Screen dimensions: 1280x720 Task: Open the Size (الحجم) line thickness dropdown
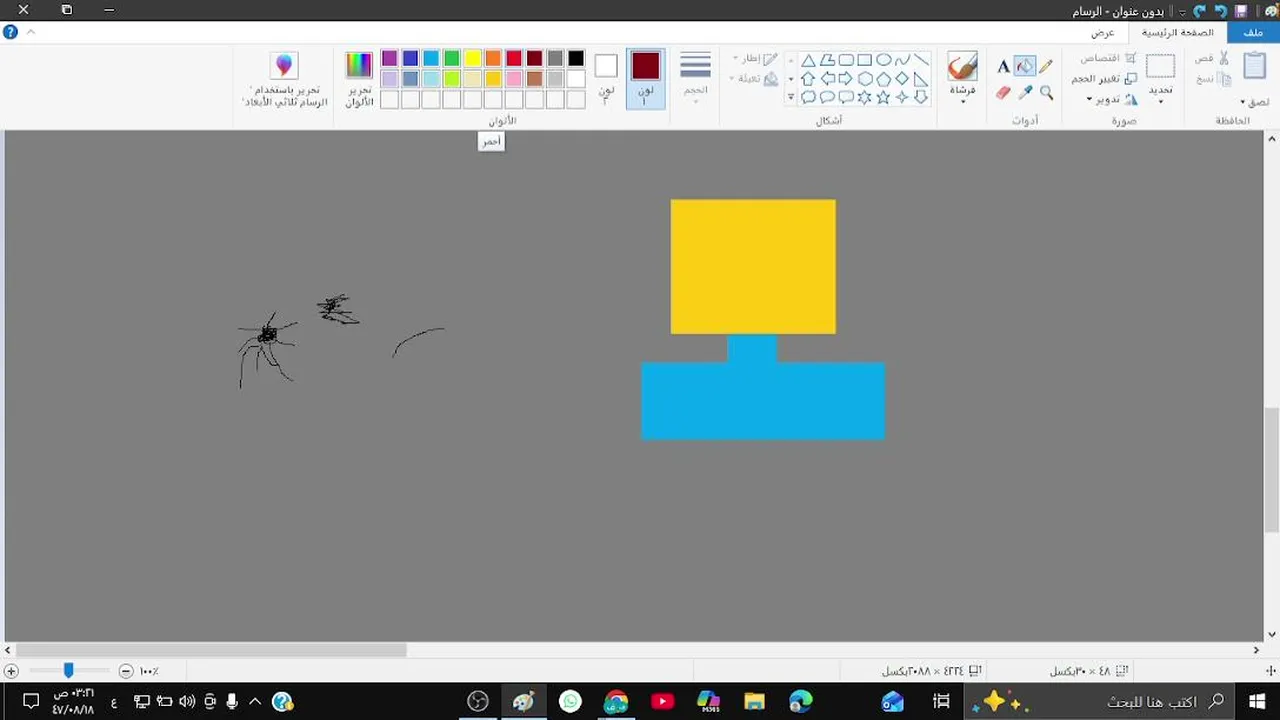(695, 78)
